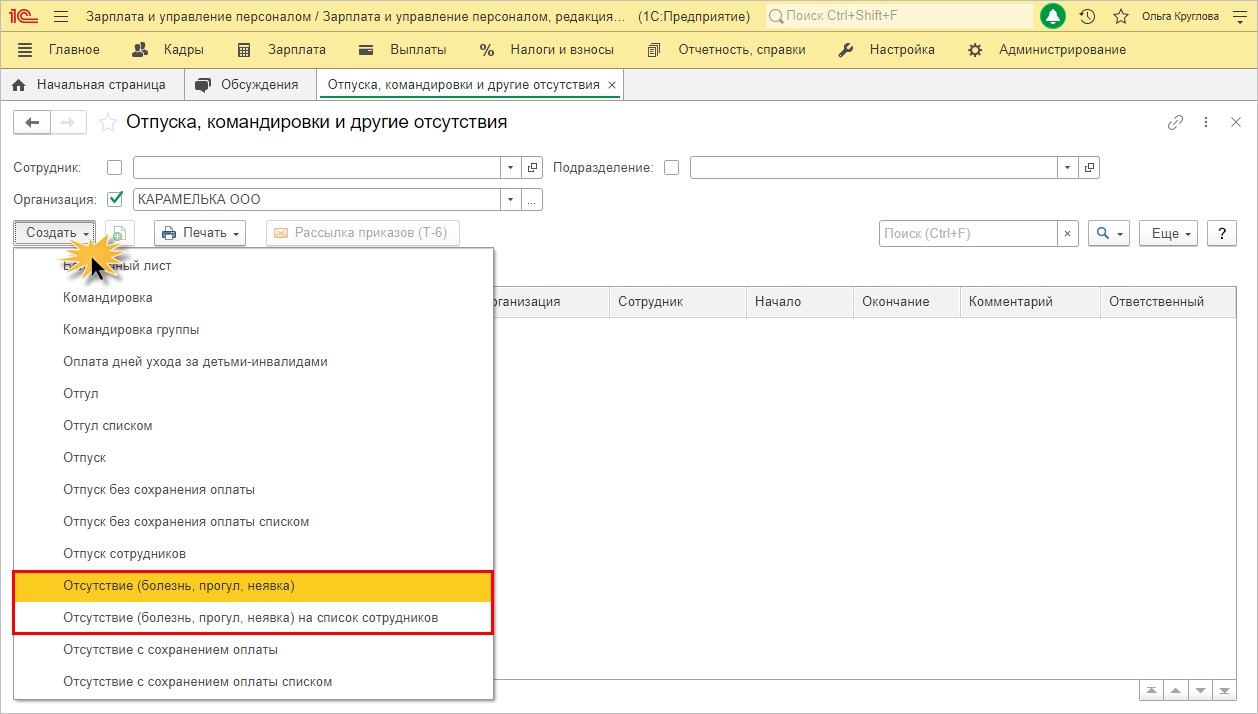Open the three-dot form options menu
The image size is (1258, 714).
coord(1207,122)
